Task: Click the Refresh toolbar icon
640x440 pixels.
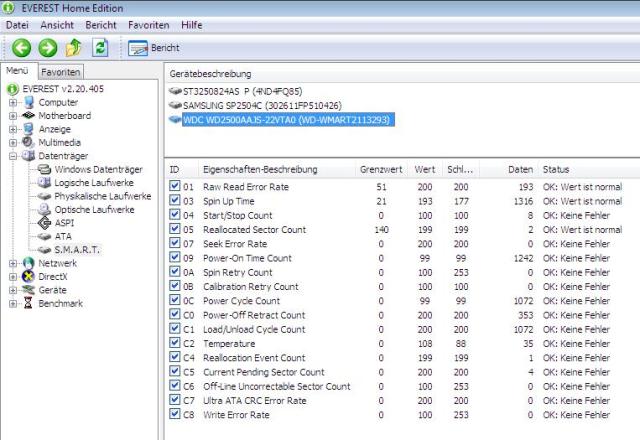Action: pyautogui.click(x=100, y=48)
